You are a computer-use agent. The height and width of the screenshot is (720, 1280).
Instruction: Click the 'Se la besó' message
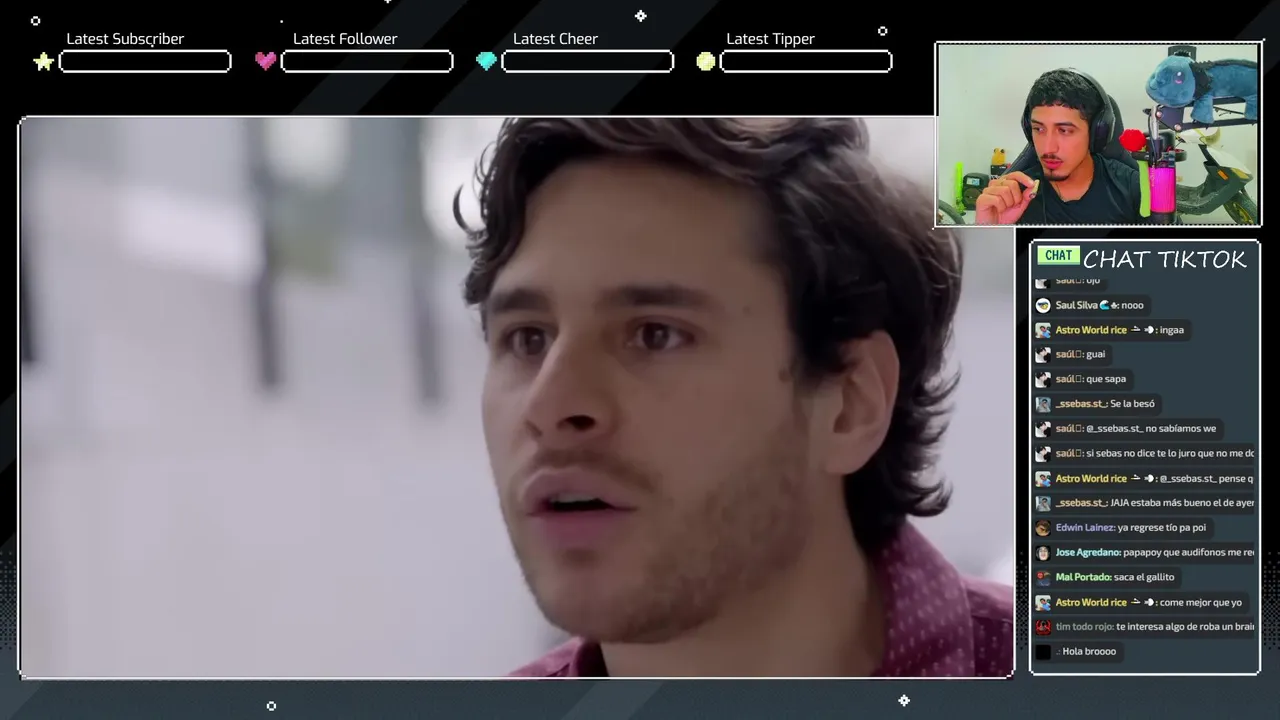coord(1132,404)
